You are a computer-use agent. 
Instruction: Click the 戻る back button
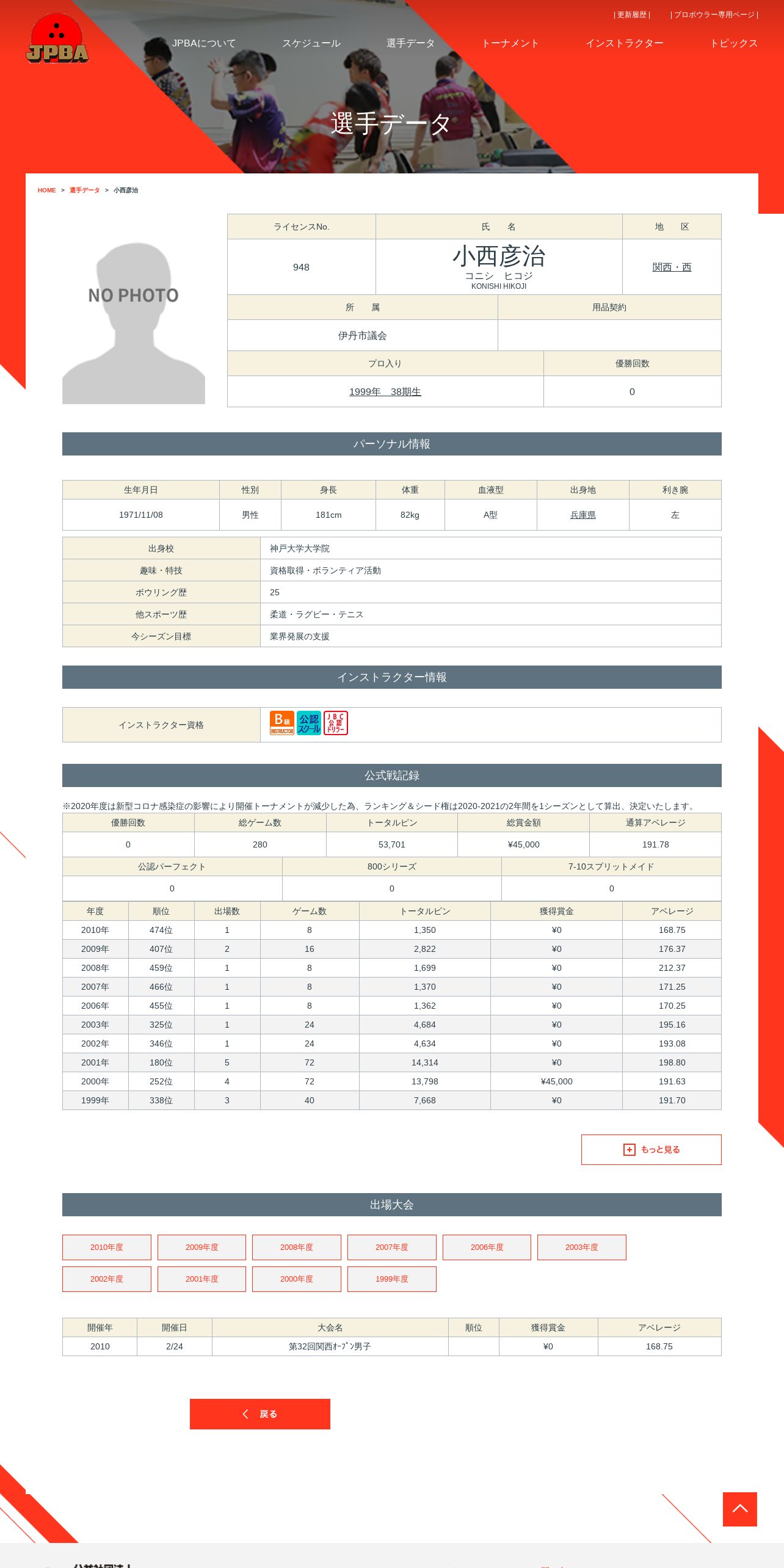pos(260,1414)
